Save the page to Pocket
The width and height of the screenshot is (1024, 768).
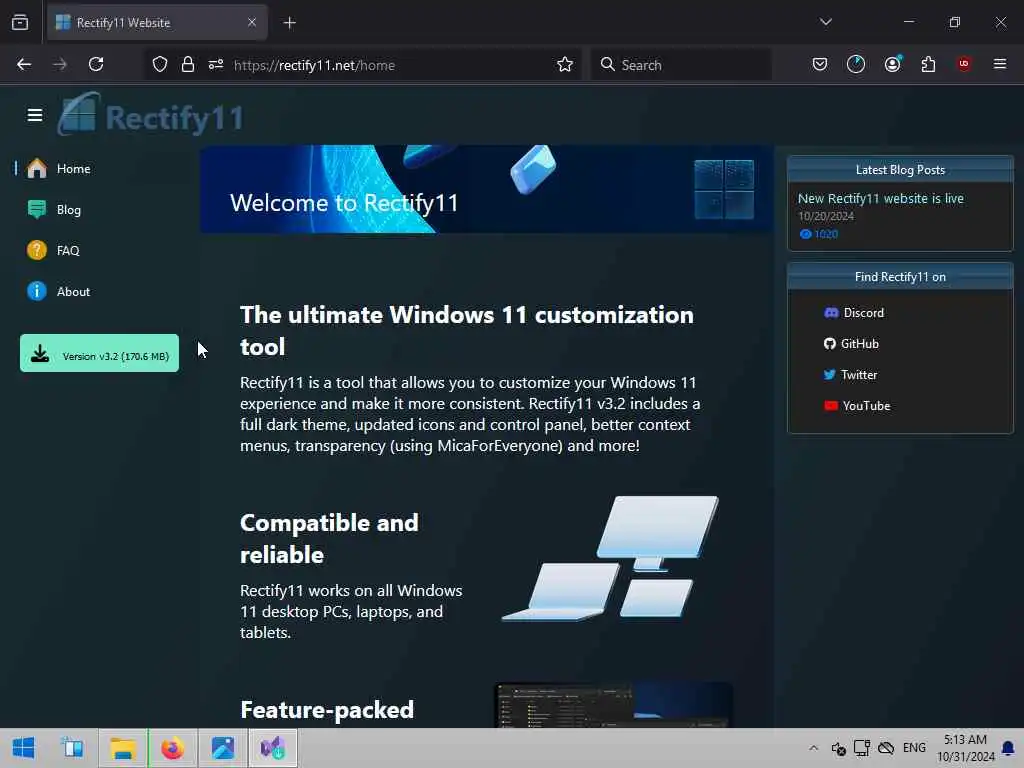coord(820,64)
